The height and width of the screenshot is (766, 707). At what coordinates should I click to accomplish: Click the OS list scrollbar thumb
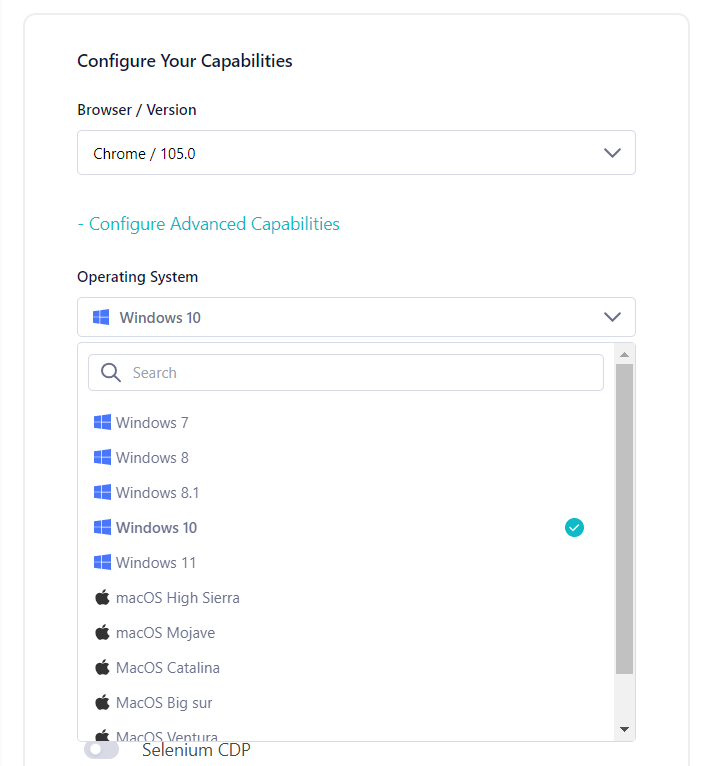click(624, 518)
